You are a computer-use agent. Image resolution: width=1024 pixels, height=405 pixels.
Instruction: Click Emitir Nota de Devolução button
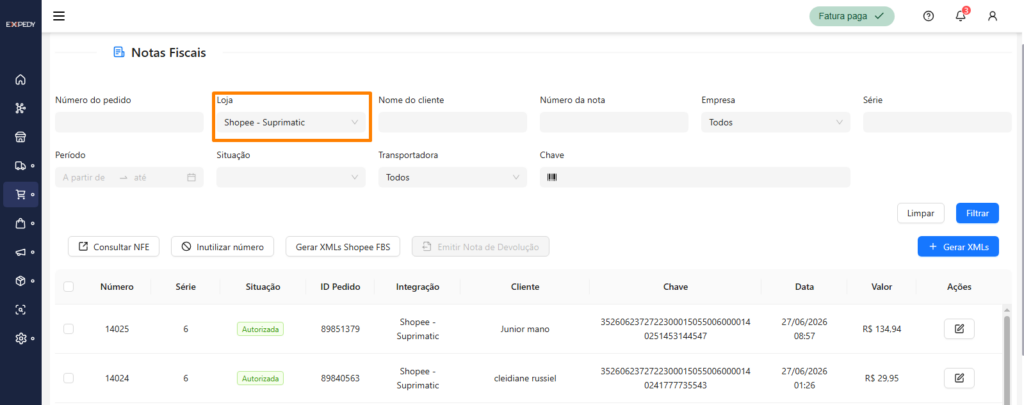pyautogui.click(x=481, y=247)
